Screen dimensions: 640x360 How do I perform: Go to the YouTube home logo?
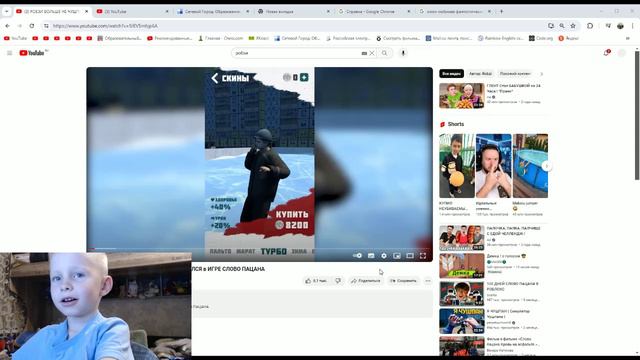[x=32, y=53]
